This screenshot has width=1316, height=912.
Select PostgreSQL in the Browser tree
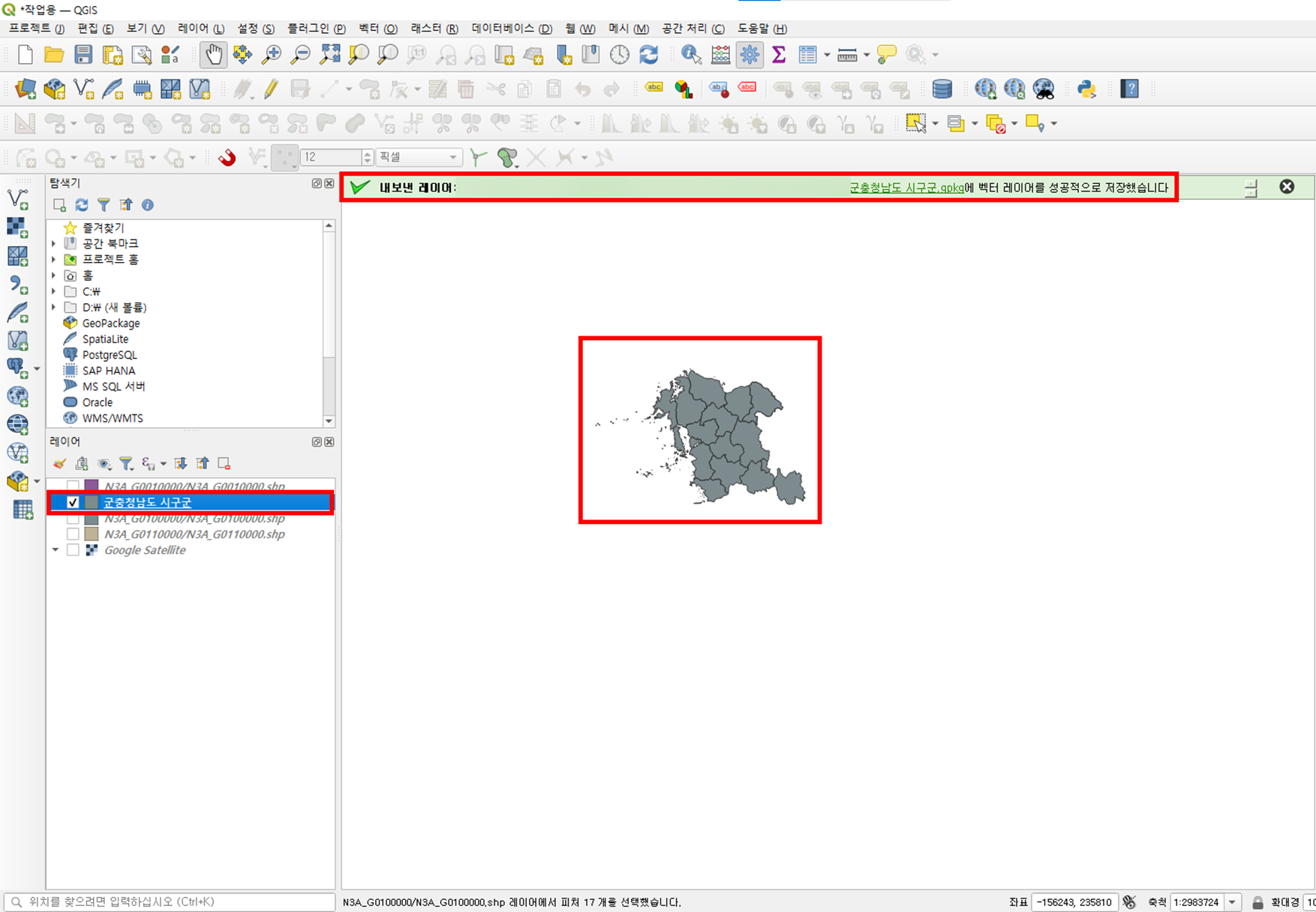click(110, 355)
